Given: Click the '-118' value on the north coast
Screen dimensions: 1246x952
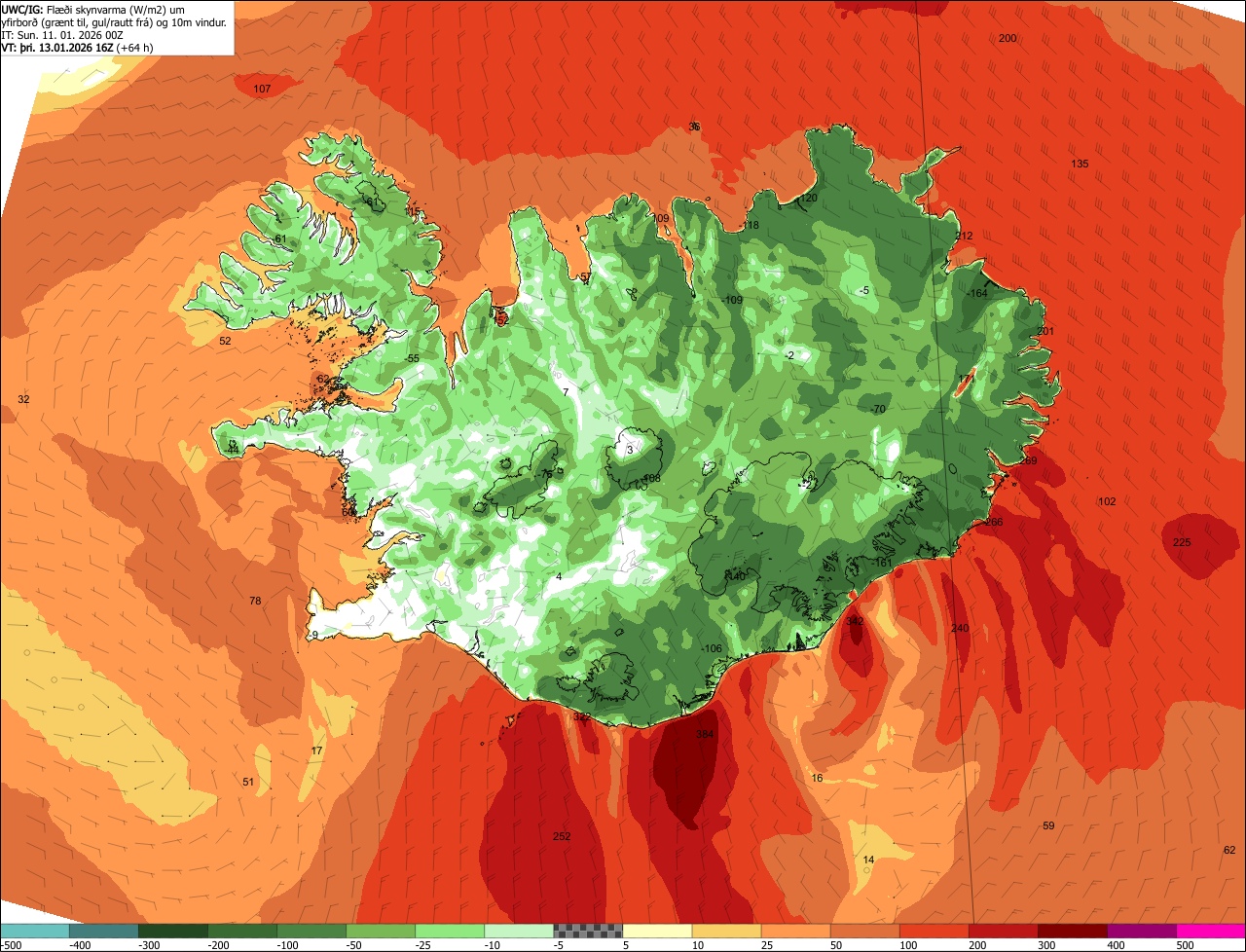Looking at the screenshot, I should pyautogui.click(x=750, y=226).
